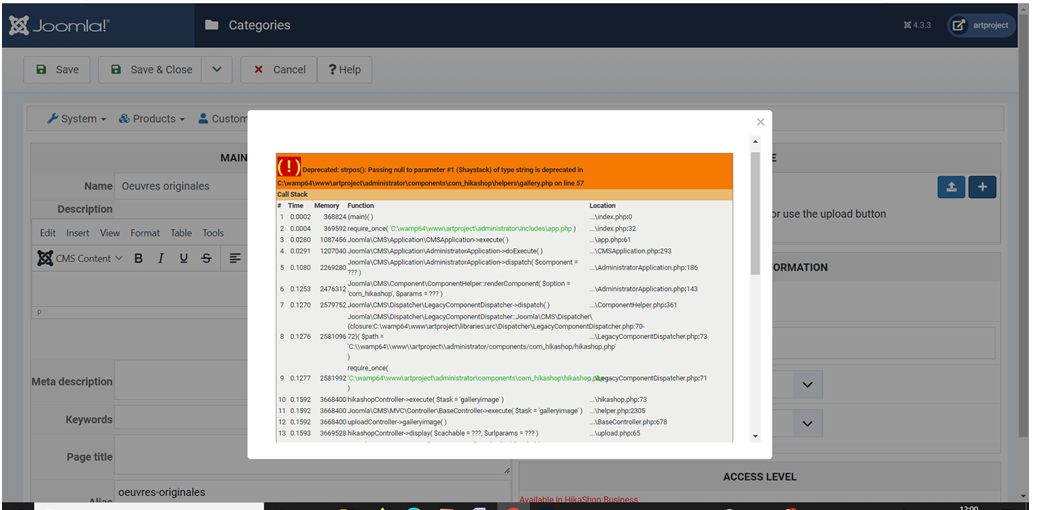The height and width of the screenshot is (510, 1053).
Task: Click the popup scrollbar down arrow
Action: click(x=755, y=436)
